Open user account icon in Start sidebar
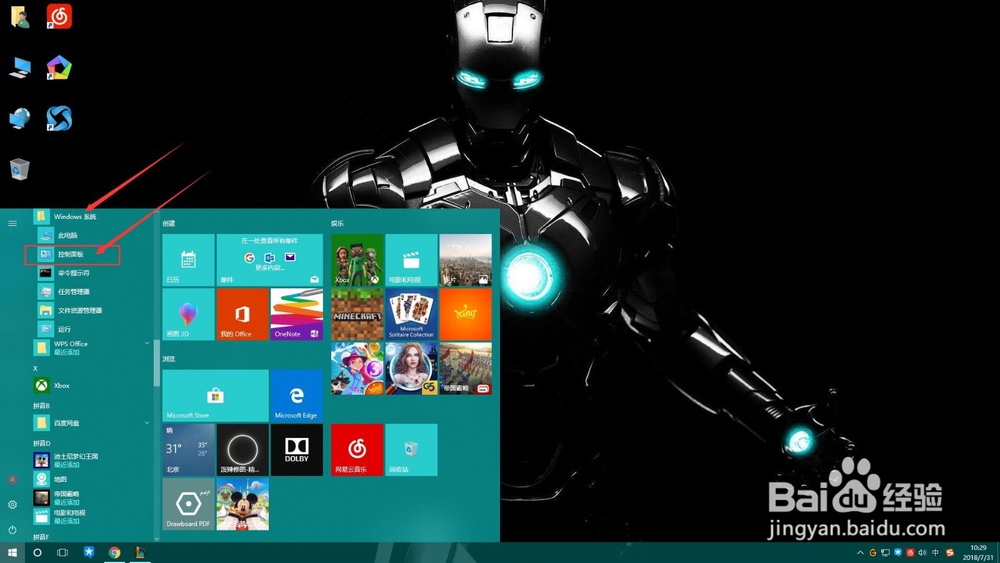Screen dimensions: 1000x563 [x=12, y=479]
